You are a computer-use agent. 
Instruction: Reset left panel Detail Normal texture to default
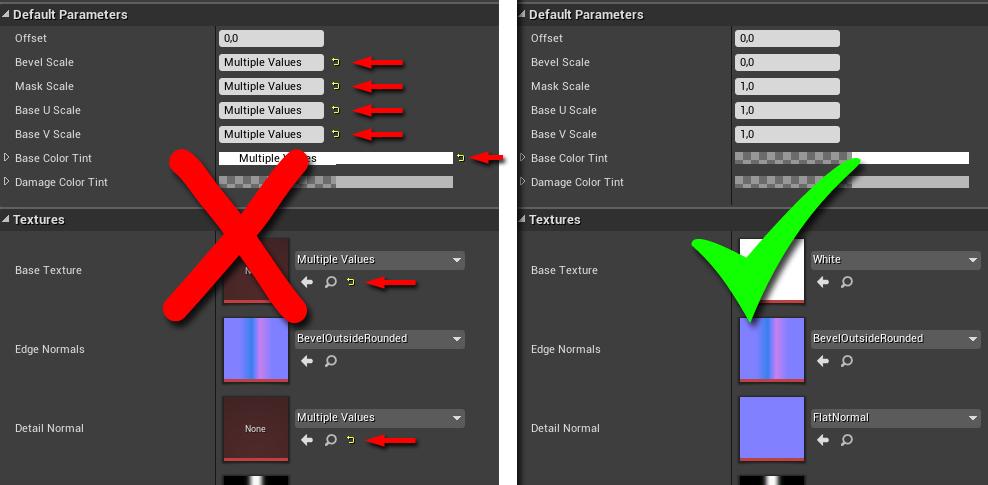coord(350,440)
